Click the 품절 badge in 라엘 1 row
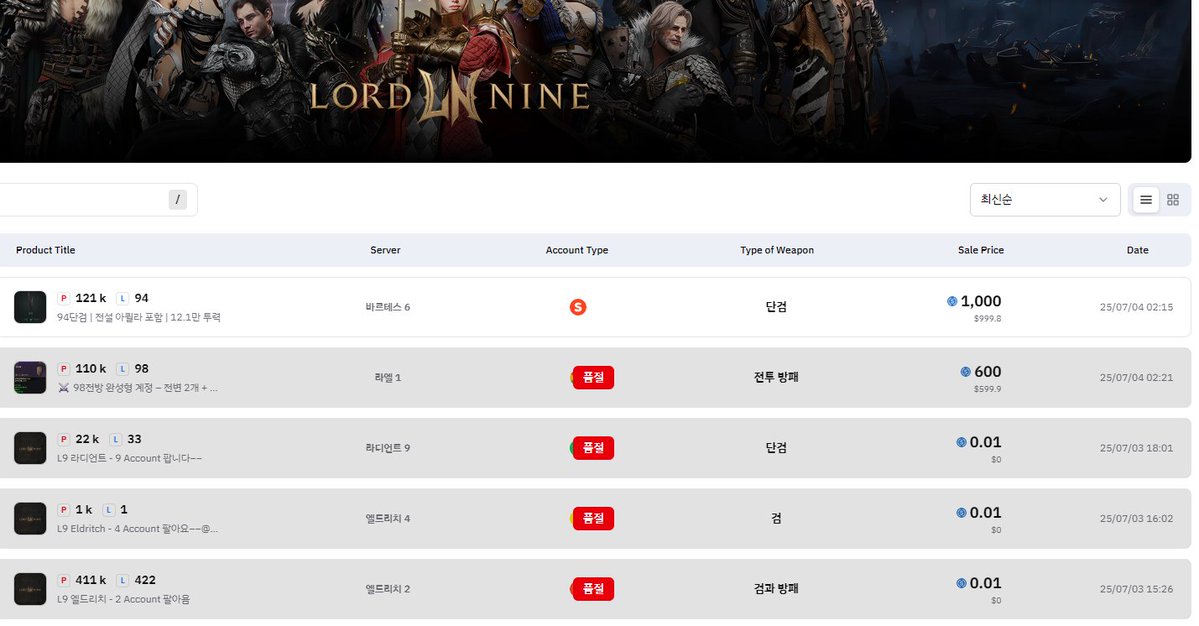The width and height of the screenshot is (1199, 626). (593, 378)
